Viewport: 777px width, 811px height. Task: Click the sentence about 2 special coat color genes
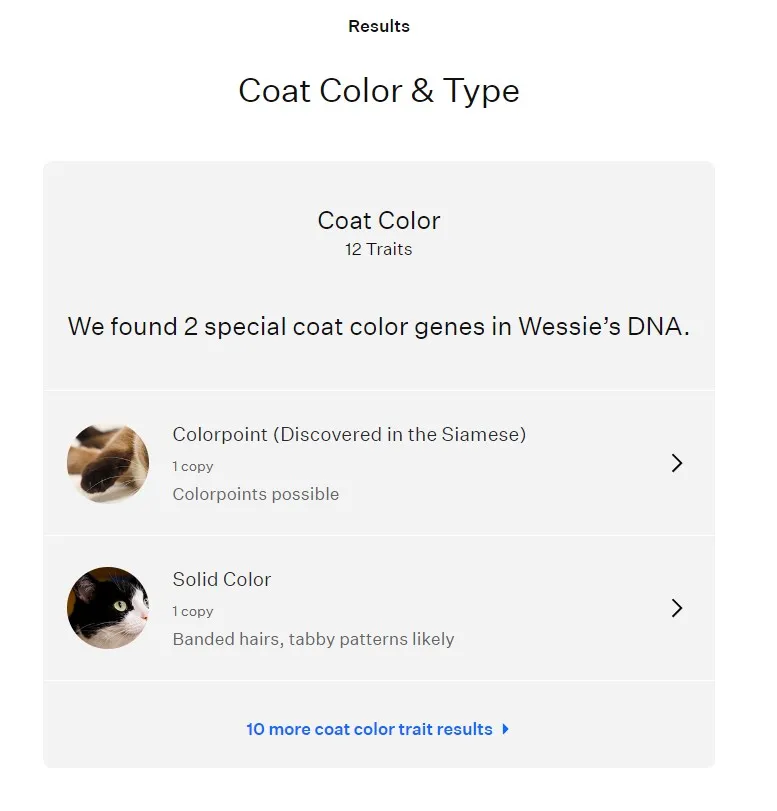tap(379, 326)
